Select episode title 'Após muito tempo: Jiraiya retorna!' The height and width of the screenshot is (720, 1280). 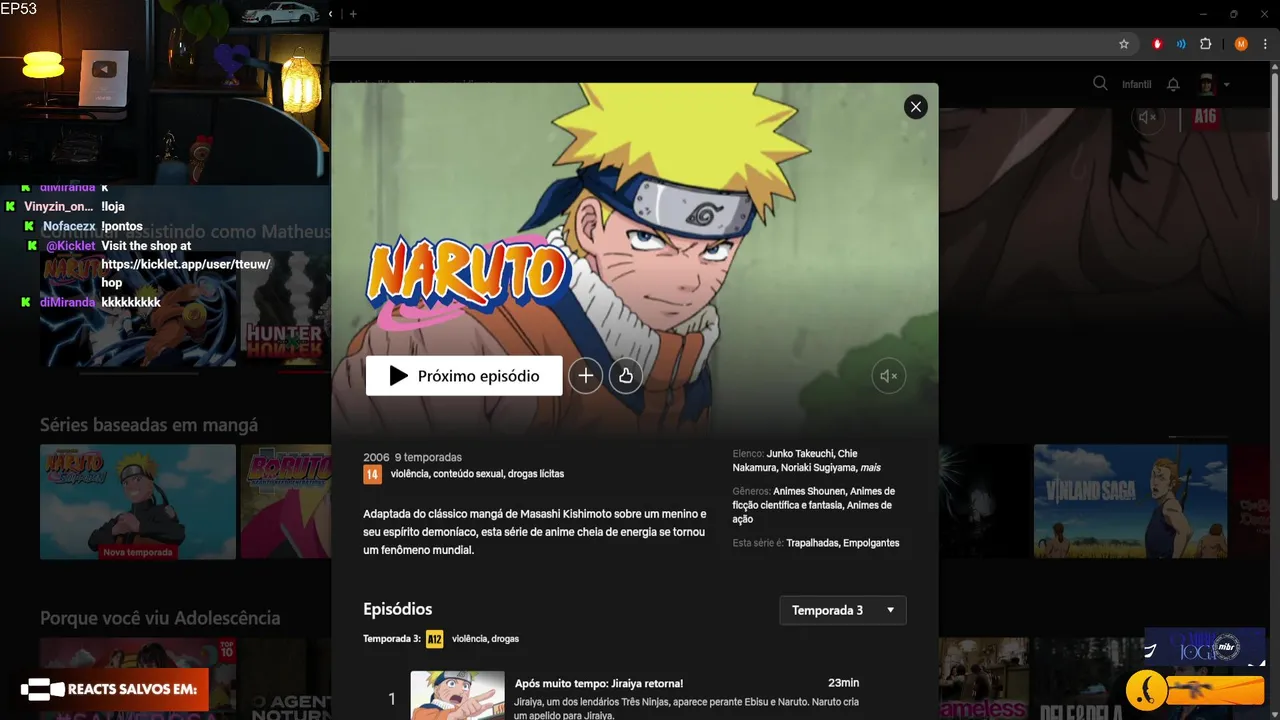[x=599, y=683]
